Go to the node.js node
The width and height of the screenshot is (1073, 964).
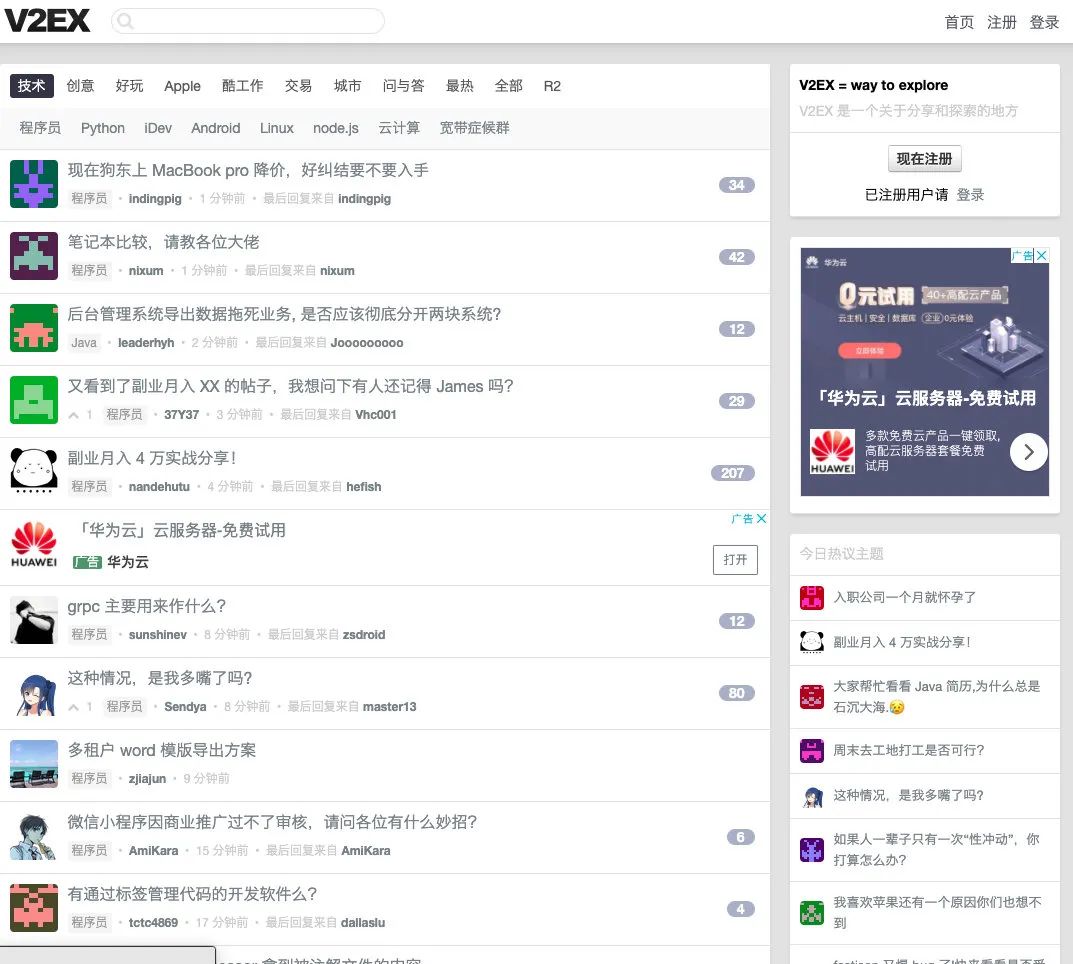[x=335, y=128]
